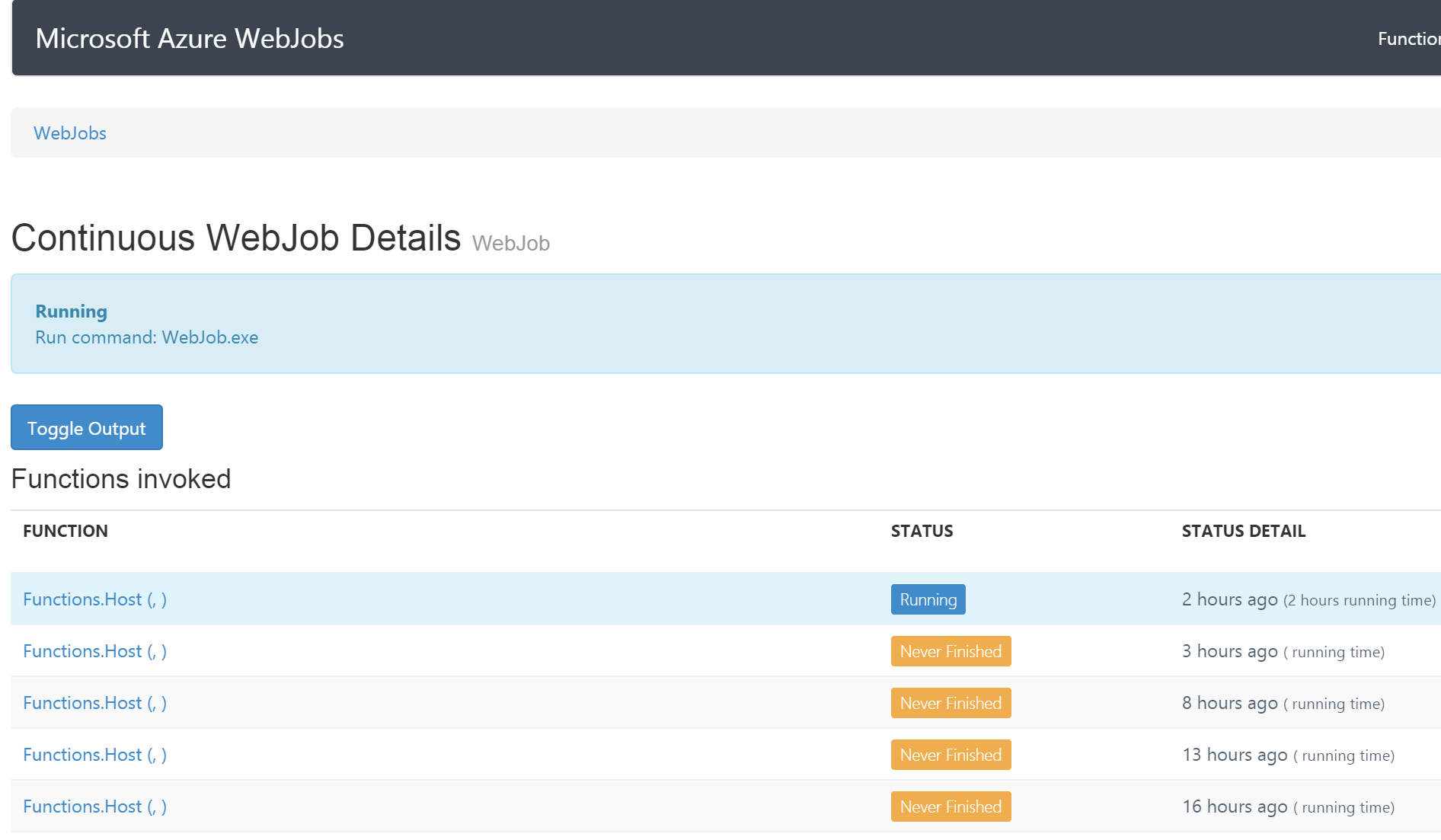Image resolution: width=1441 pixels, height=840 pixels.
Task: Click the '8 hours ago' status detail
Action: click(x=1230, y=703)
